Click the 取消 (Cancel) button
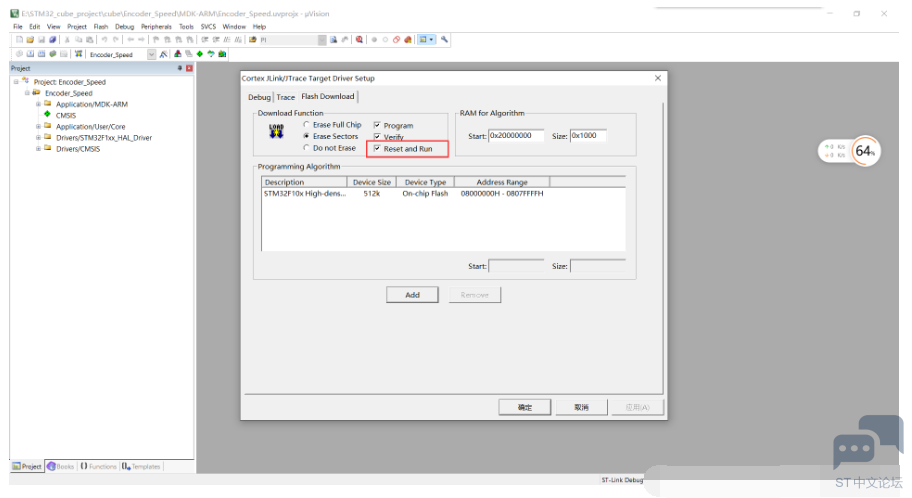912x498 pixels. [582, 407]
